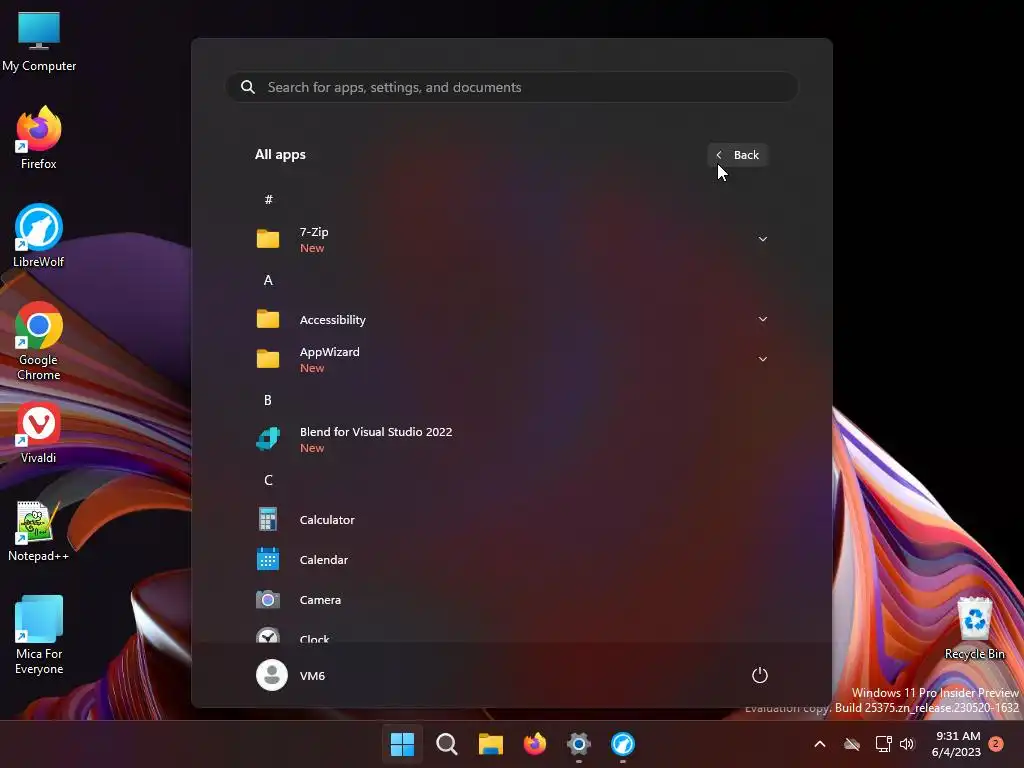Open the Mica For Everyone desktop shortcut
The image size is (1024, 768).
(x=39, y=635)
